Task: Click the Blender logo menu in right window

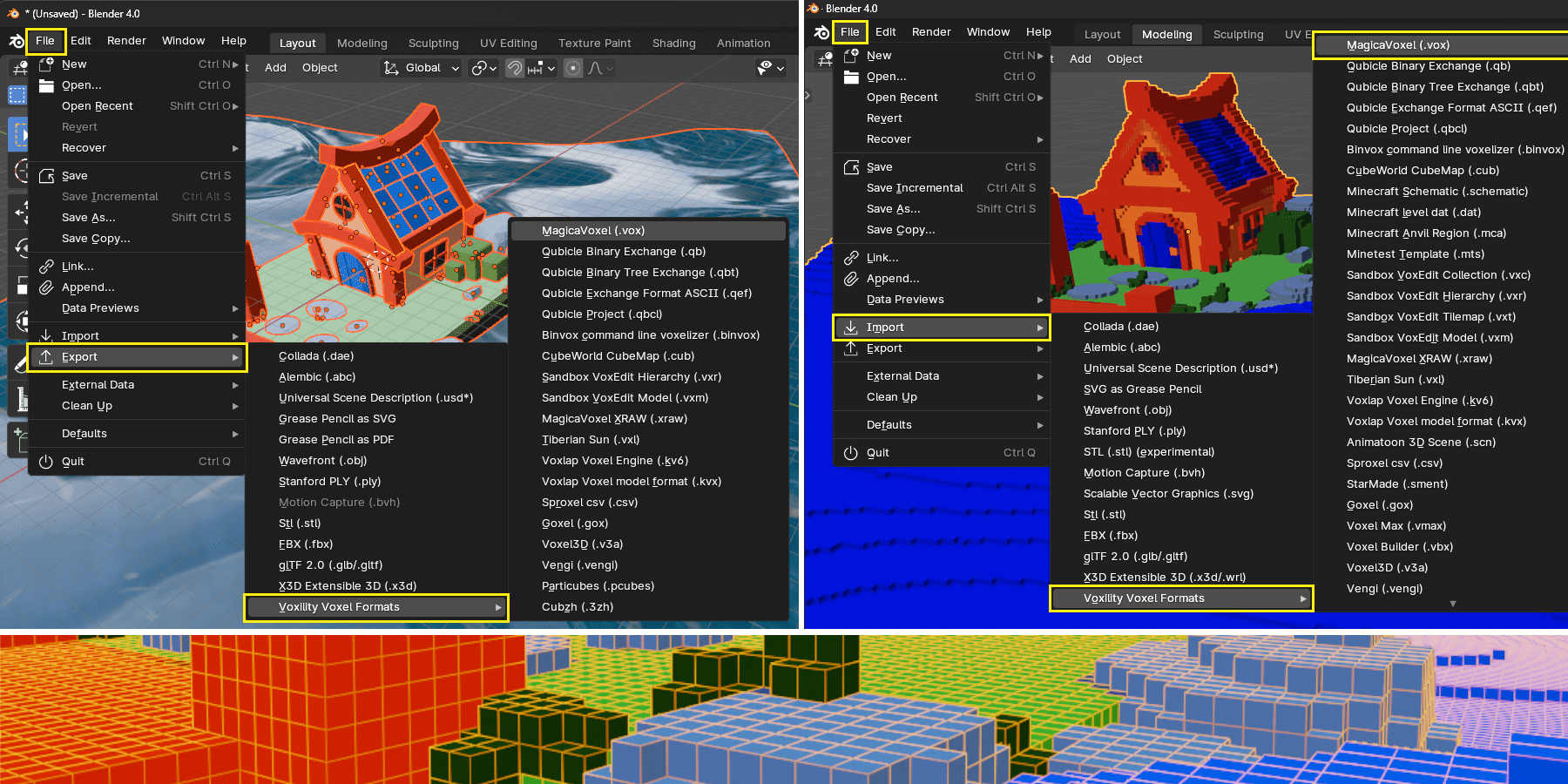Action: (x=821, y=32)
